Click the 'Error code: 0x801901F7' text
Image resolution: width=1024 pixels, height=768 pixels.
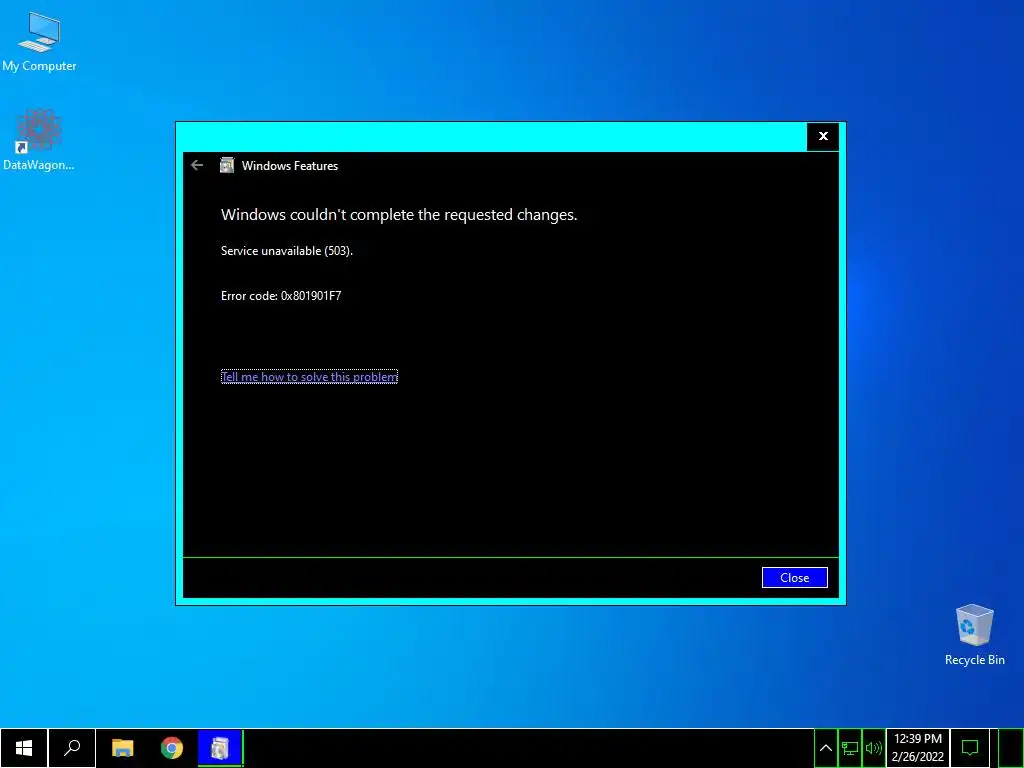(x=281, y=296)
